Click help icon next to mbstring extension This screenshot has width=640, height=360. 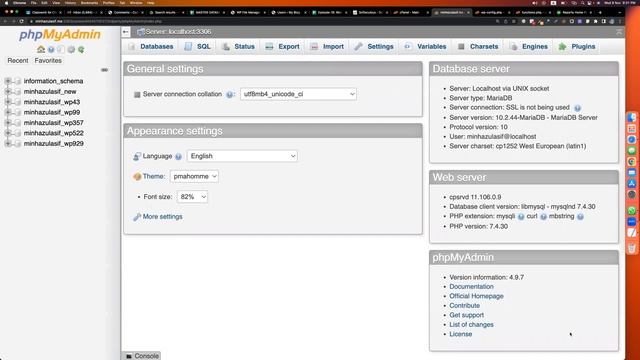pos(580,217)
